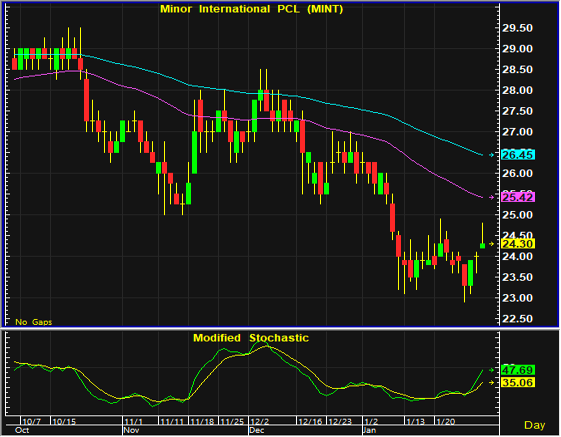Screen dimensions: 561x437
Task: Click the Nov month label on the axis
Action: coord(131,430)
